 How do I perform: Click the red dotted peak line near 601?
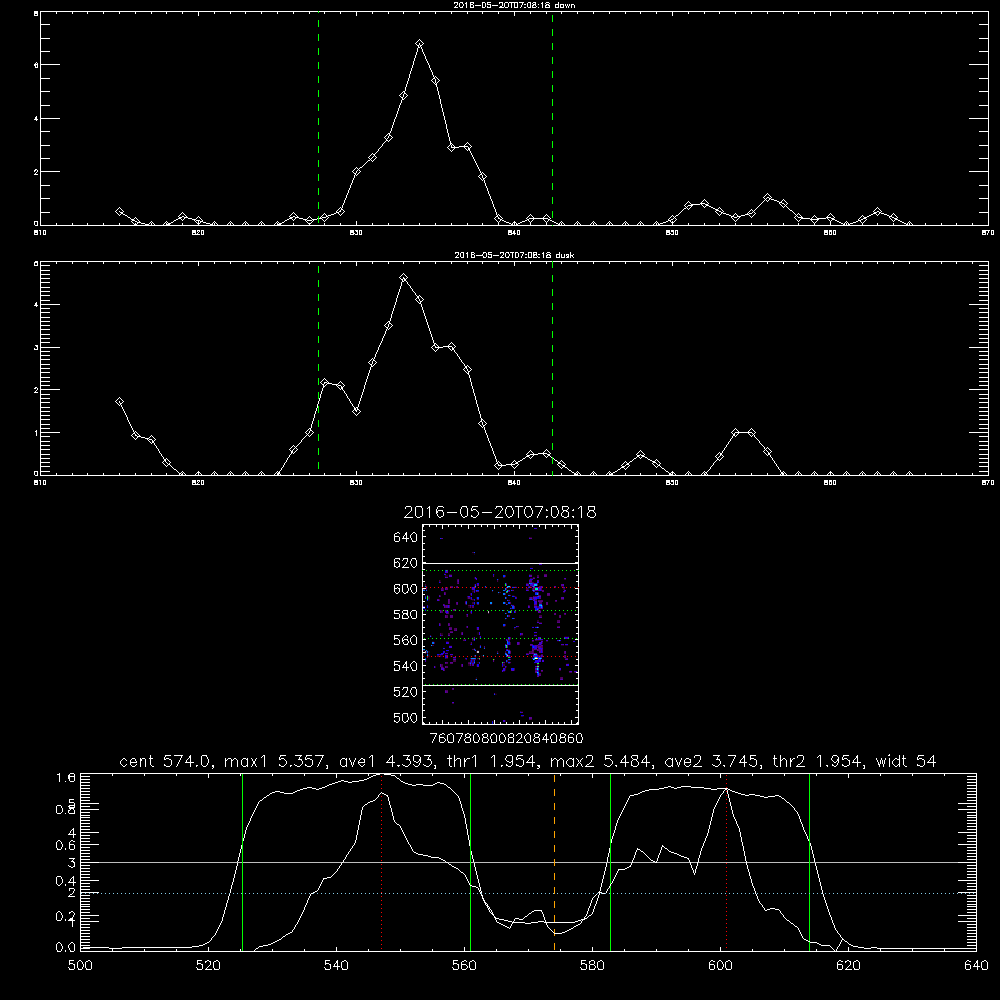point(726,862)
